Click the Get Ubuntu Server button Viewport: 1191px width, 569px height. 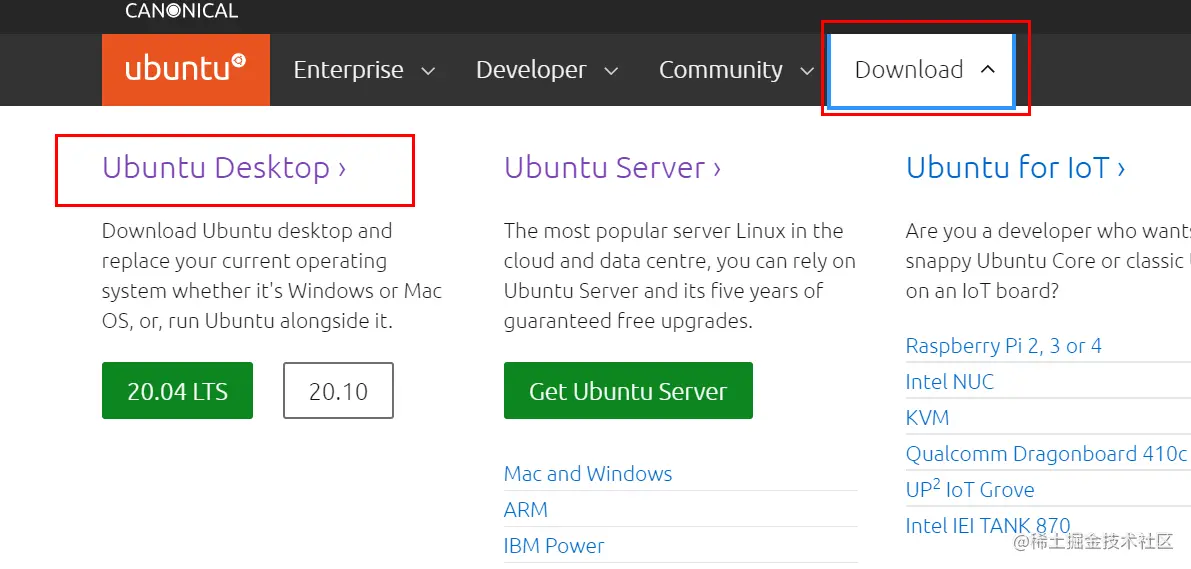point(628,390)
